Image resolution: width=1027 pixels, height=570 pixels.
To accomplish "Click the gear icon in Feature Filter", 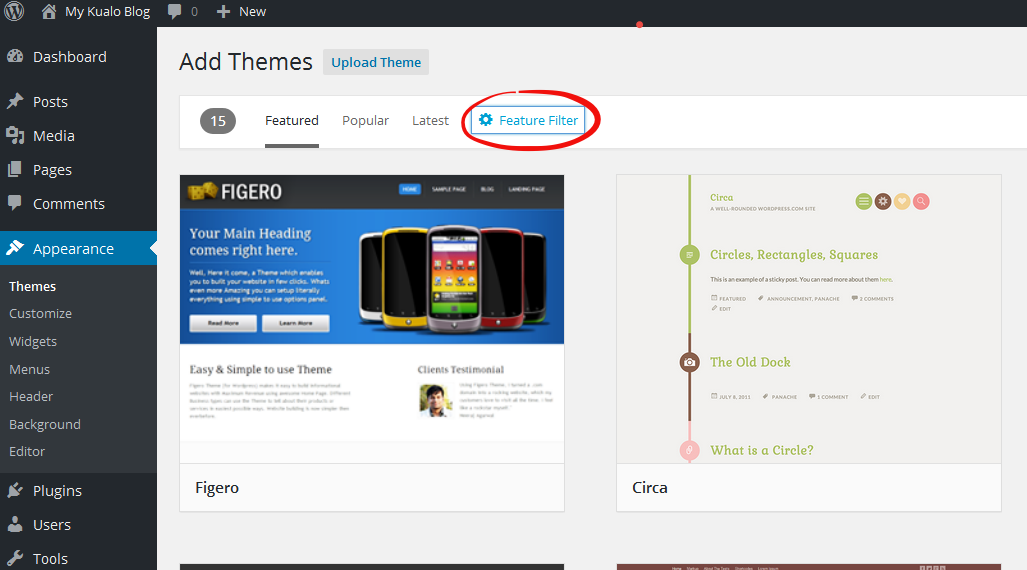I will tap(485, 120).
